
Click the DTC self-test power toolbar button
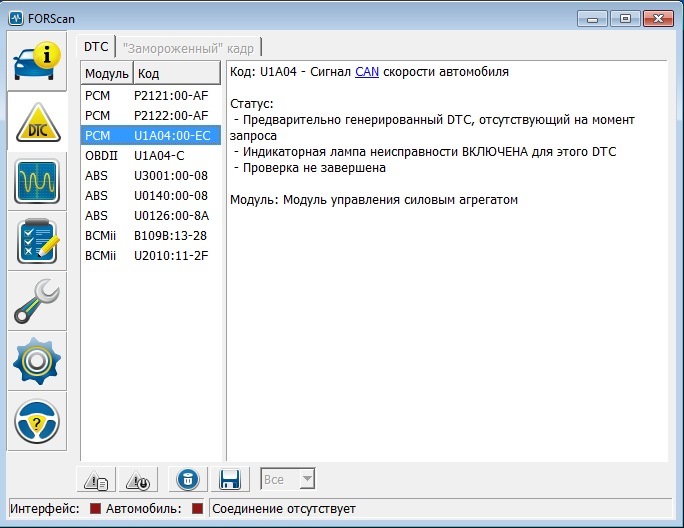(x=138, y=480)
